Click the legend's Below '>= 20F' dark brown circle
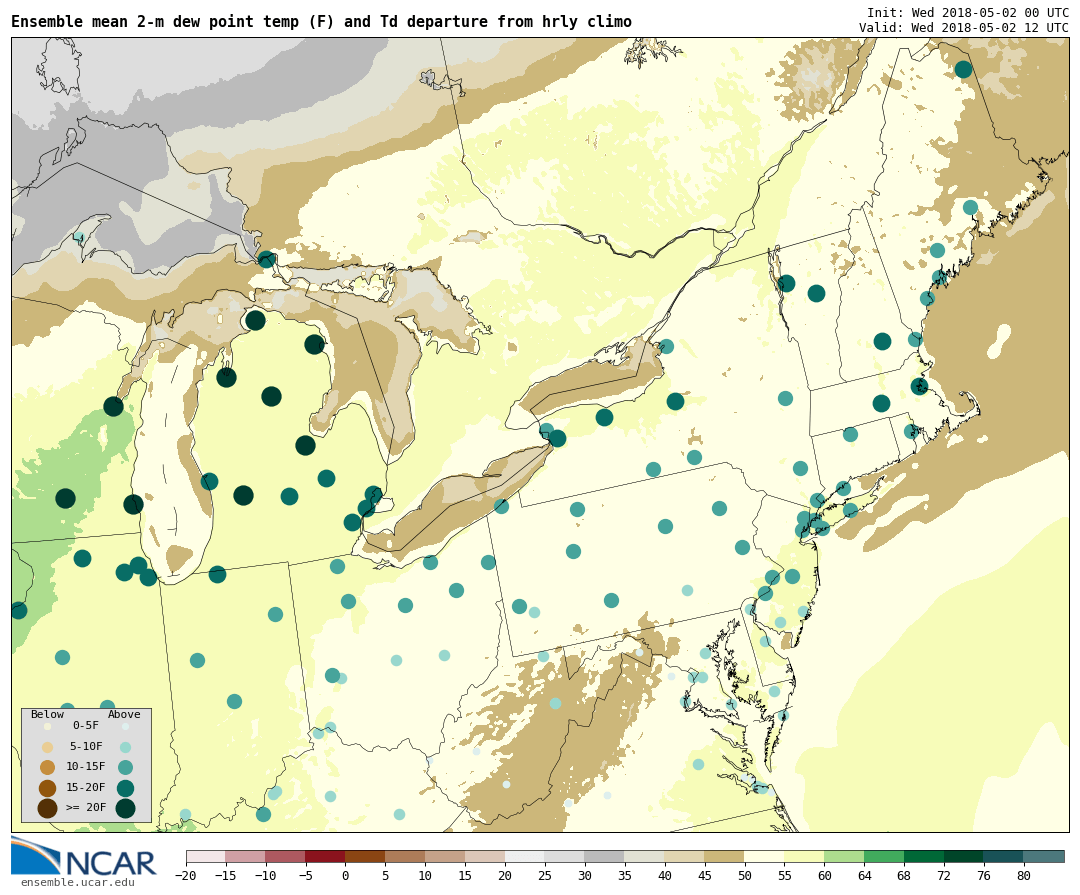Image resolution: width=1080 pixels, height=895 pixels. [47, 808]
